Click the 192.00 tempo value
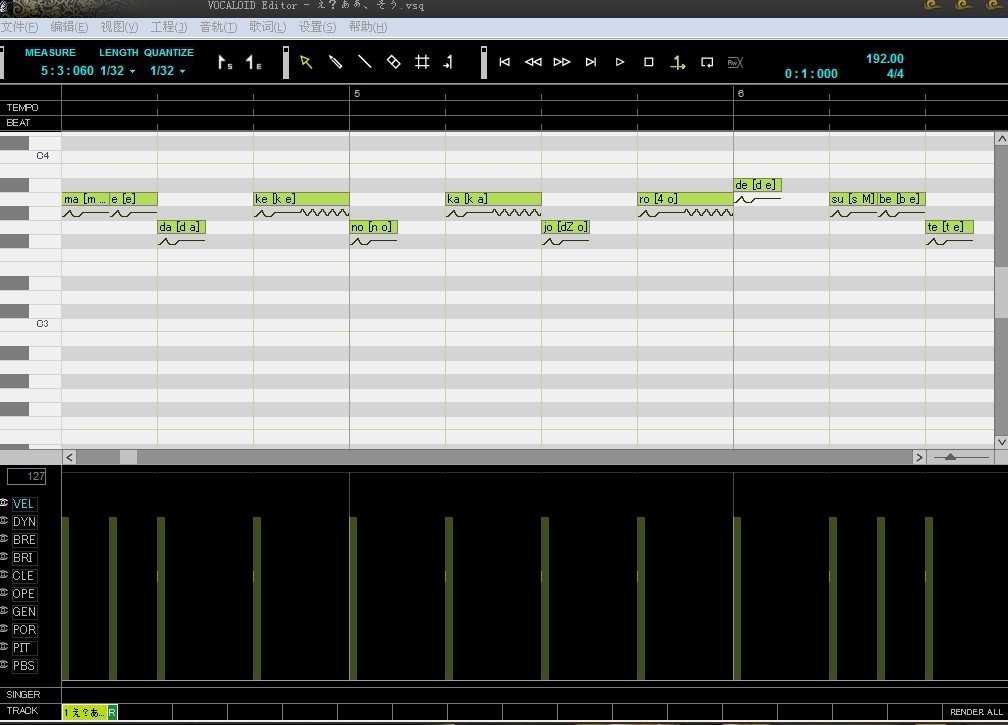 [x=885, y=58]
